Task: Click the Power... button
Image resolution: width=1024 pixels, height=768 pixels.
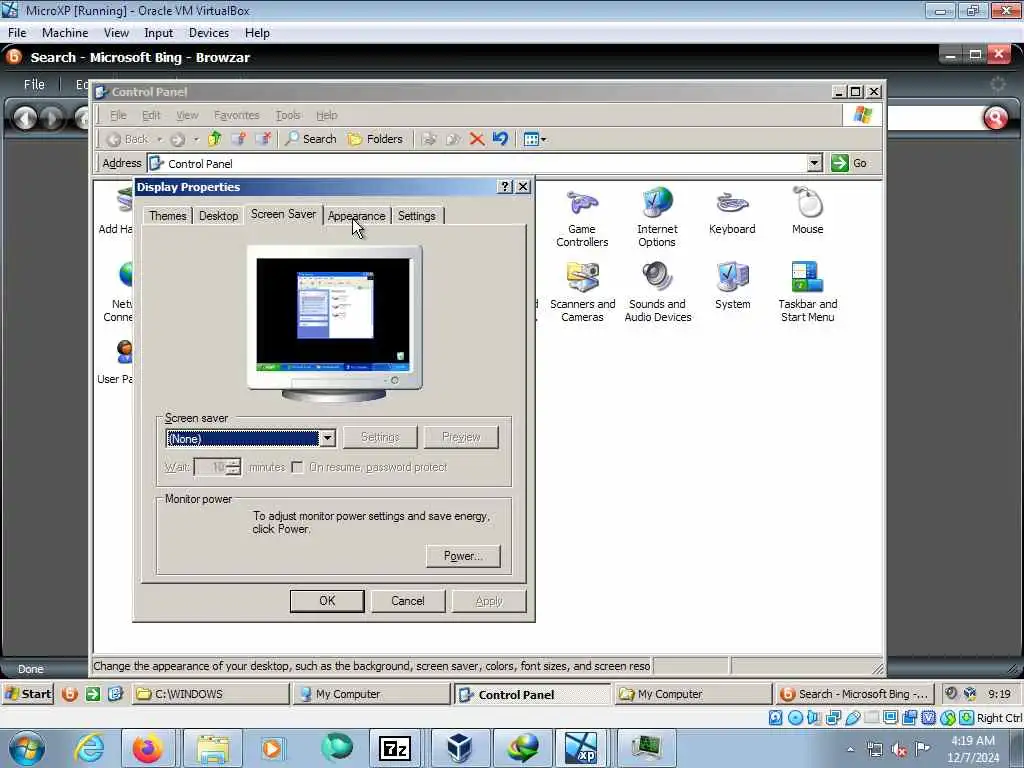Action: [463, 556]
